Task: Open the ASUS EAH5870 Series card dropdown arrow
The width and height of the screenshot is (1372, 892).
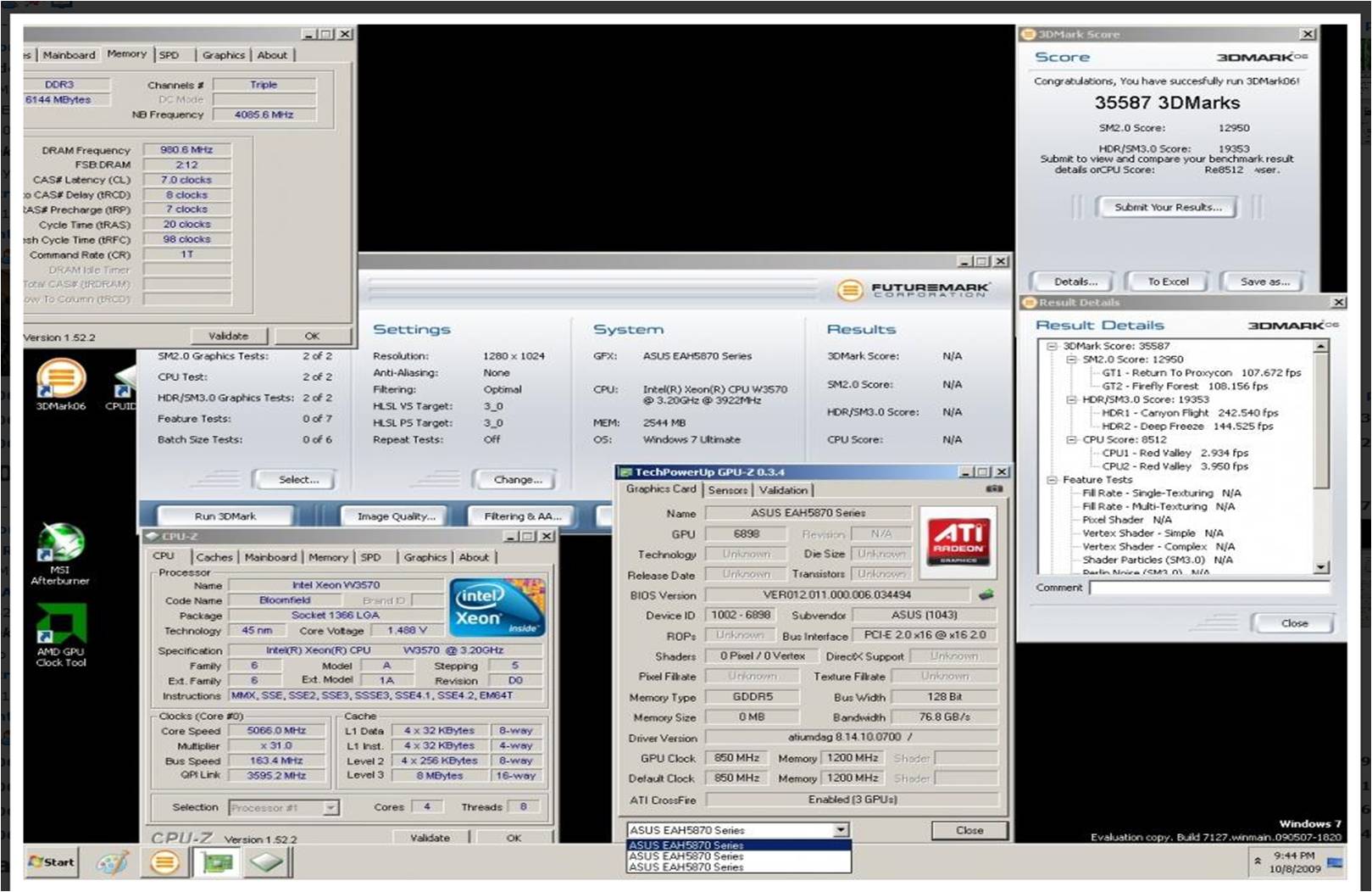Action: click(840, 830)
